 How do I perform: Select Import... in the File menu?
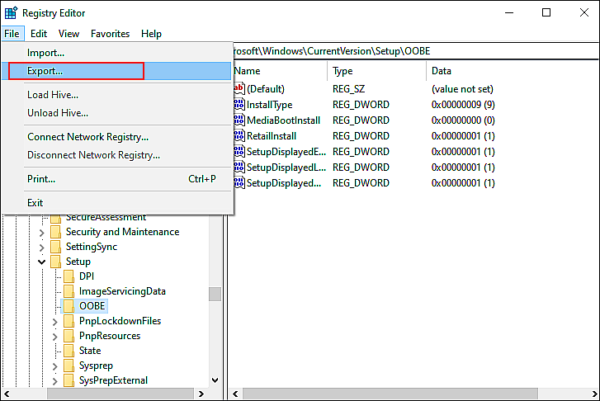click(x=45, y=52)
